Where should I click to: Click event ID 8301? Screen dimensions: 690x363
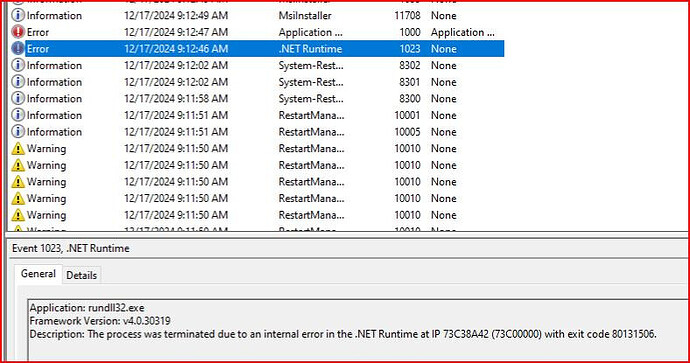[x=409, y=82]
